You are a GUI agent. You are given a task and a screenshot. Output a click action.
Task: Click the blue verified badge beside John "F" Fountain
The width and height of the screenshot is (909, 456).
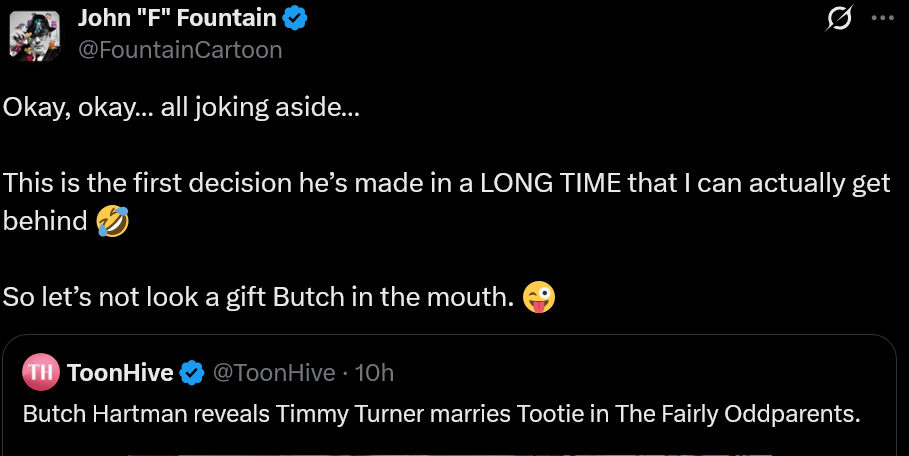click(293, 17)
